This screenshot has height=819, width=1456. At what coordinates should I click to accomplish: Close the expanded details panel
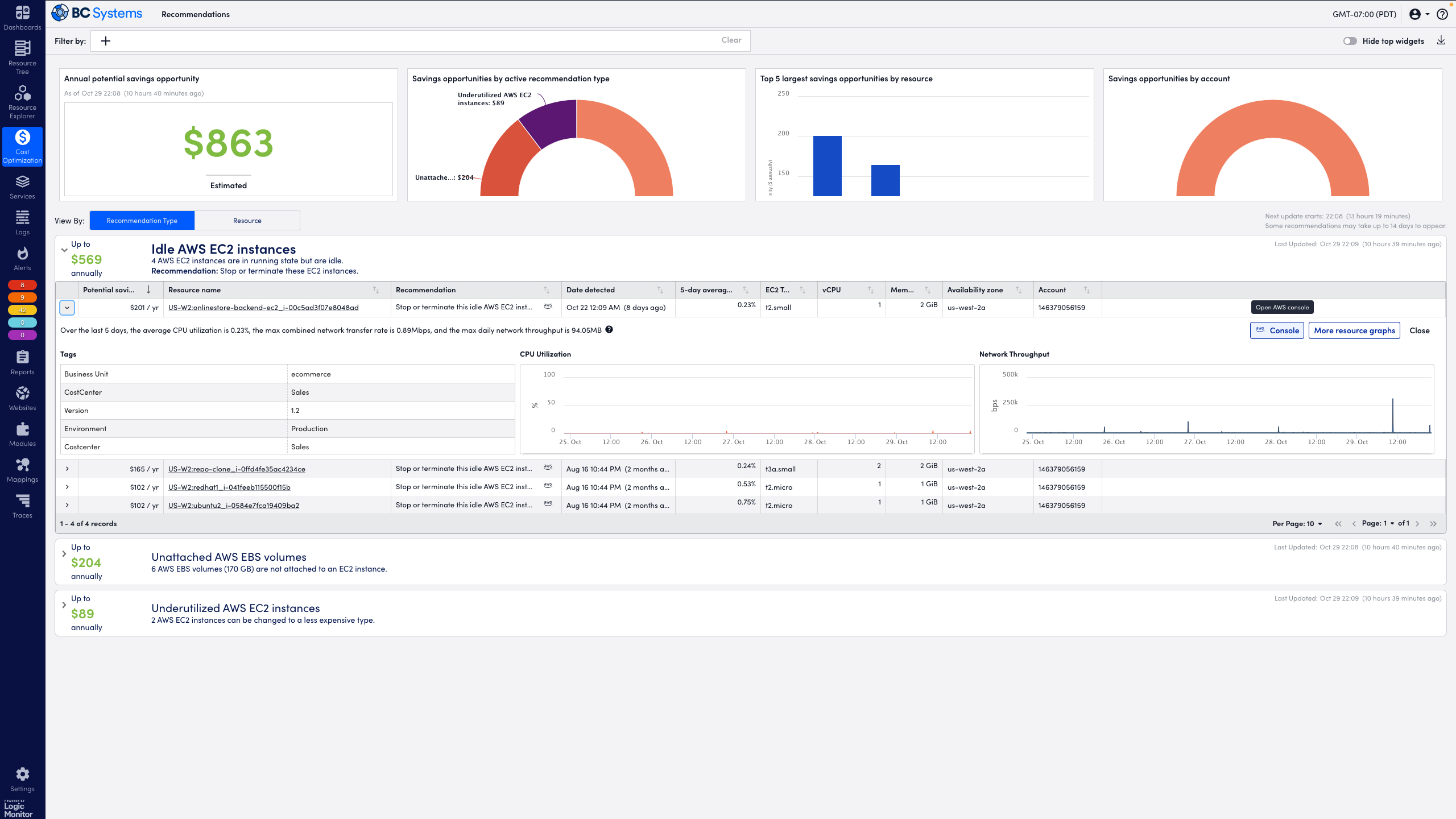(x=1420, y=330)
